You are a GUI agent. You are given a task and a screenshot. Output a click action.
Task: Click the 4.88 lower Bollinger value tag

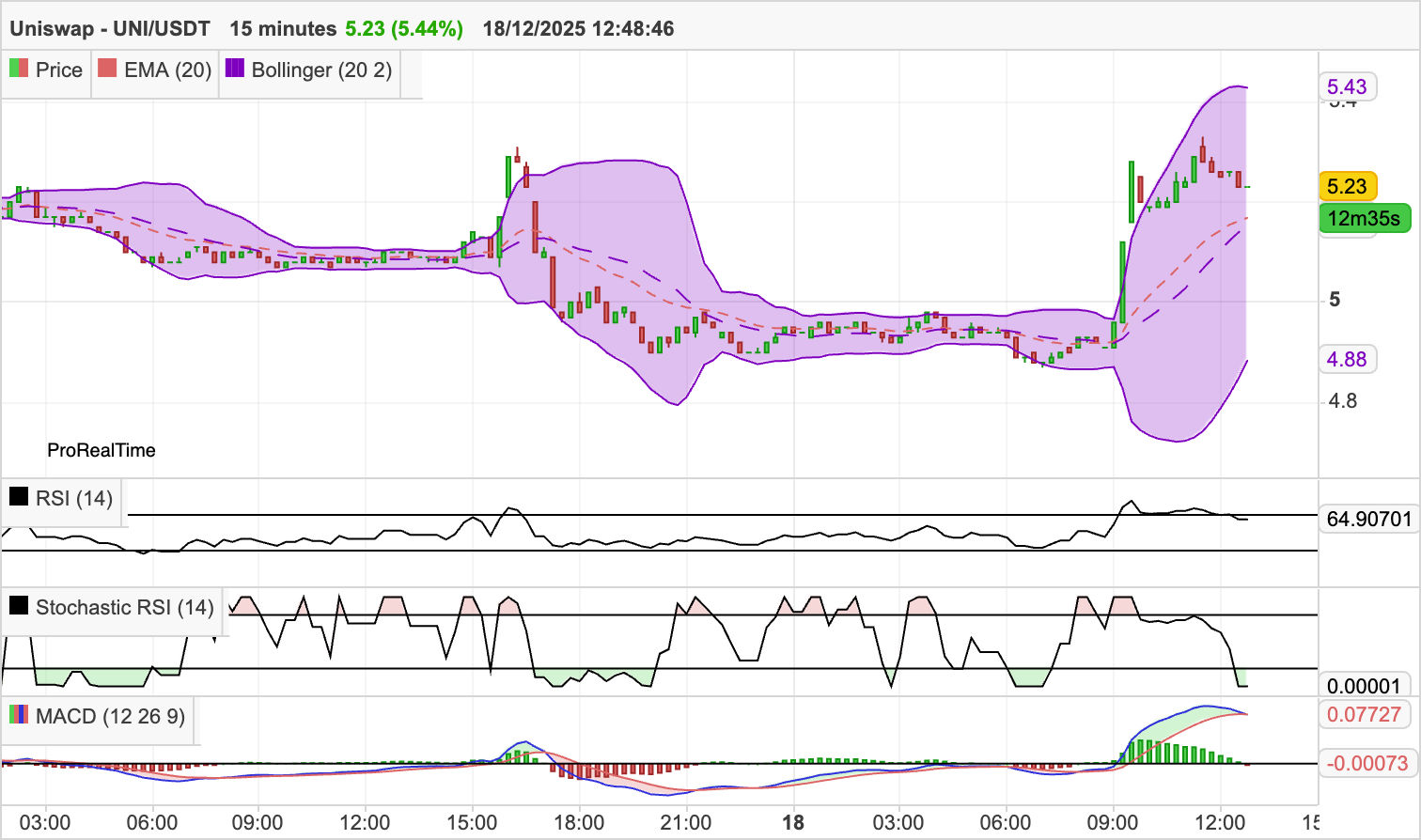pyautogui.click(x=1347, y=359)
